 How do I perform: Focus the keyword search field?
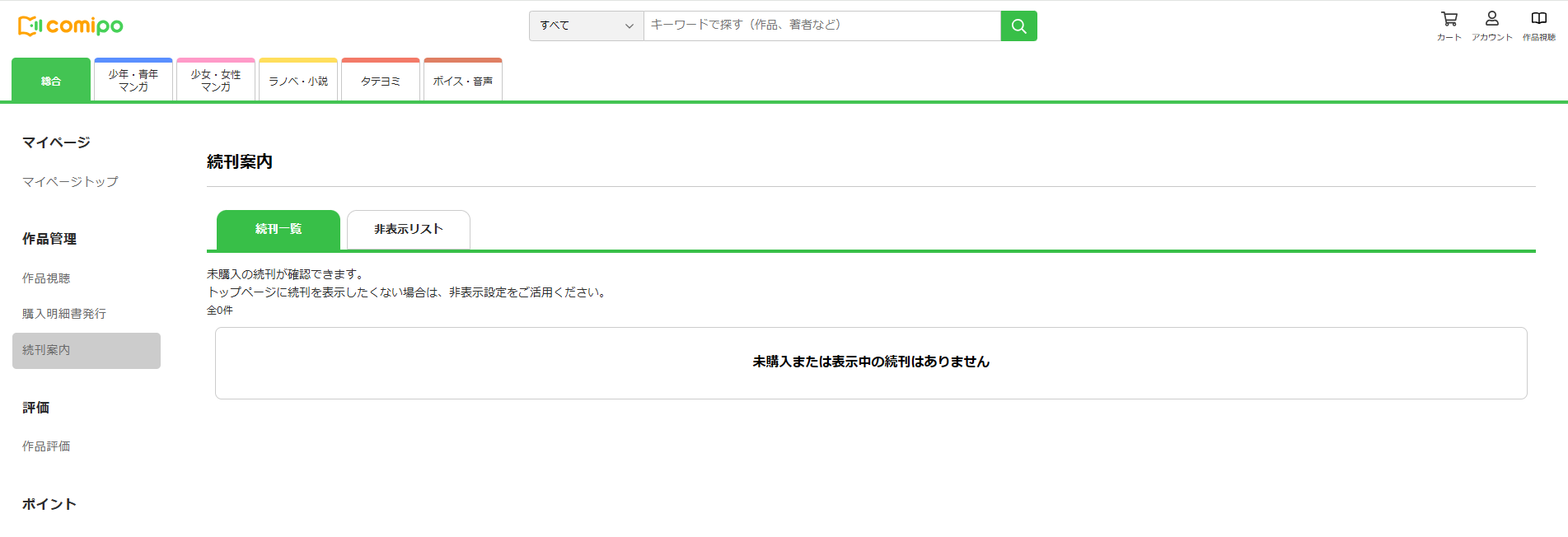coord(821,26)
